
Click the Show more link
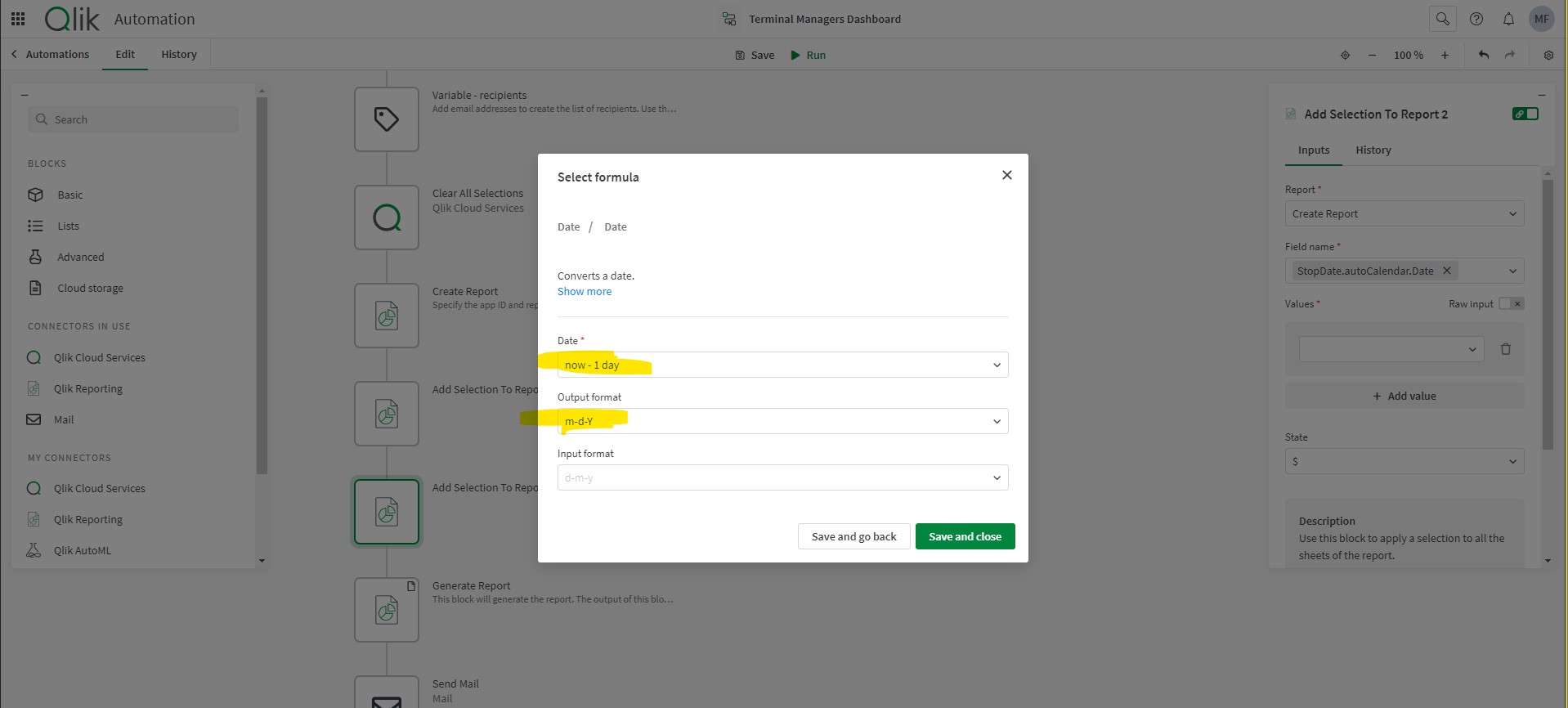tap(585, 292)
